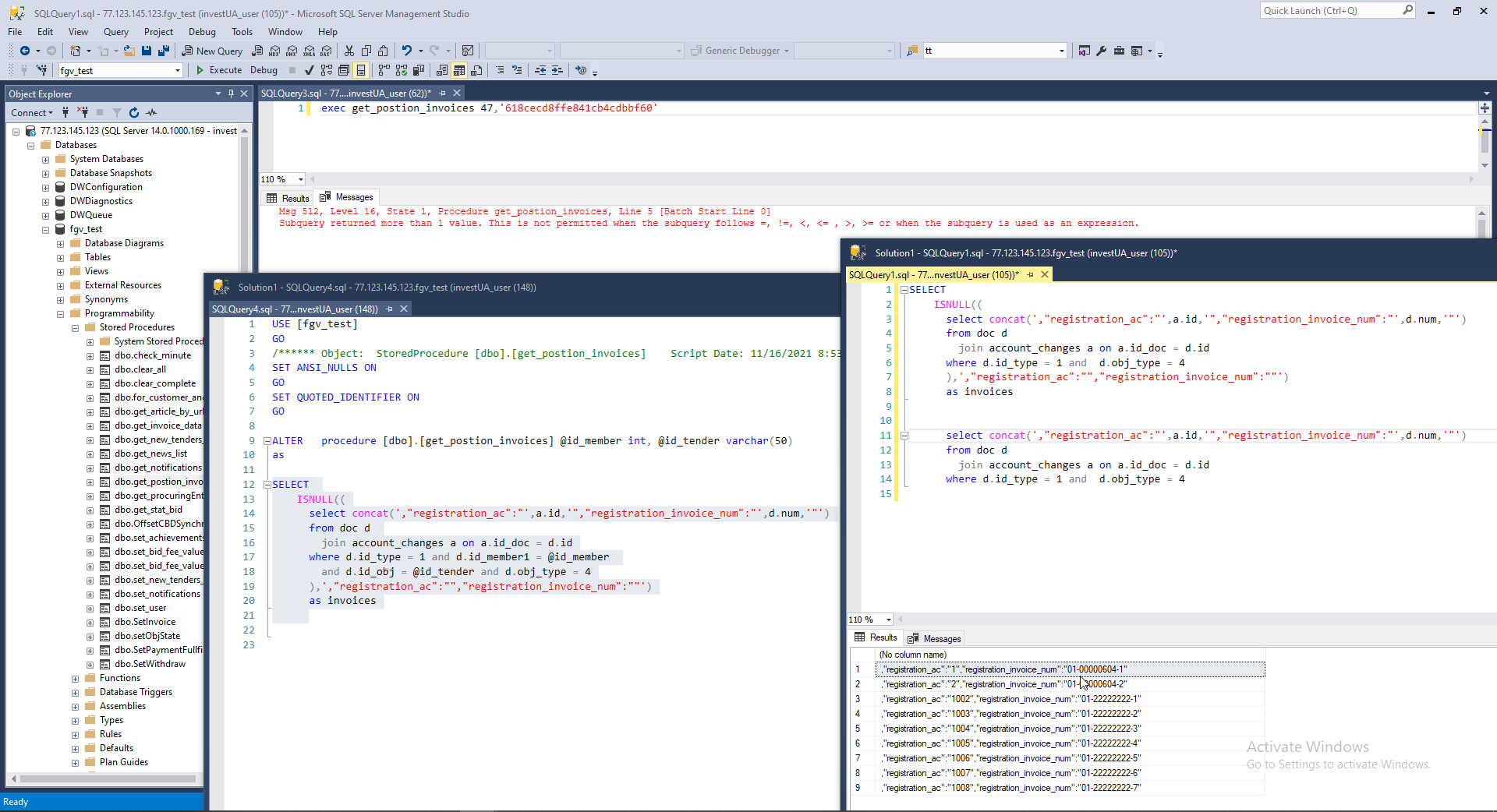Click the Find in Files icon
This screenshot has width=1497, height=812.
(911, 51)
